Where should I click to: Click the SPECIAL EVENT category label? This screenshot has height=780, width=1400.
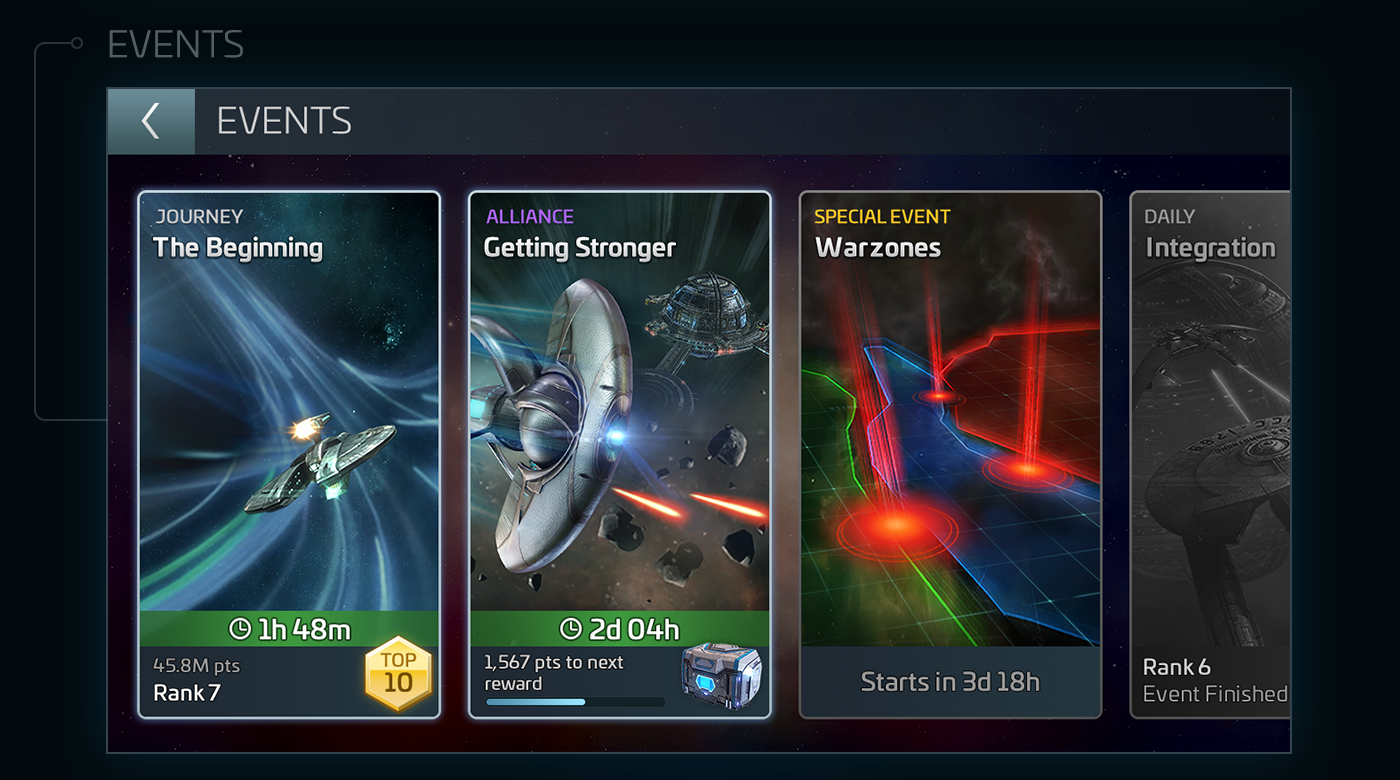pyautogui.click(x=882, y=216)
